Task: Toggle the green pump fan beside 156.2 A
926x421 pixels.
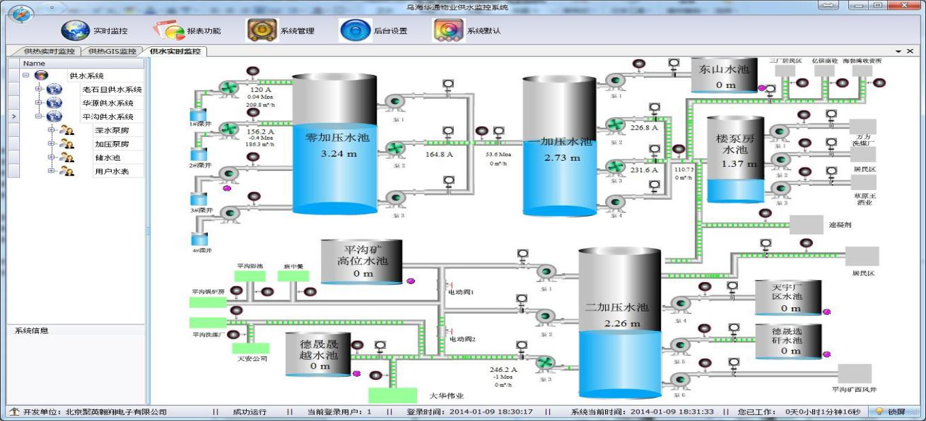Action: point(228,130)
